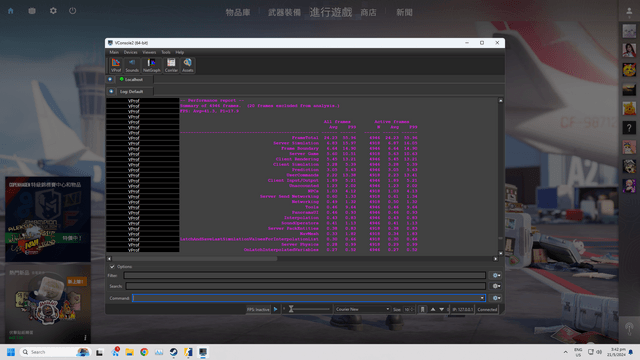Image resolution: width=640 pixels, height=360 pixels.
Task: Open the Viewers menu
Action: pos(149,52)
